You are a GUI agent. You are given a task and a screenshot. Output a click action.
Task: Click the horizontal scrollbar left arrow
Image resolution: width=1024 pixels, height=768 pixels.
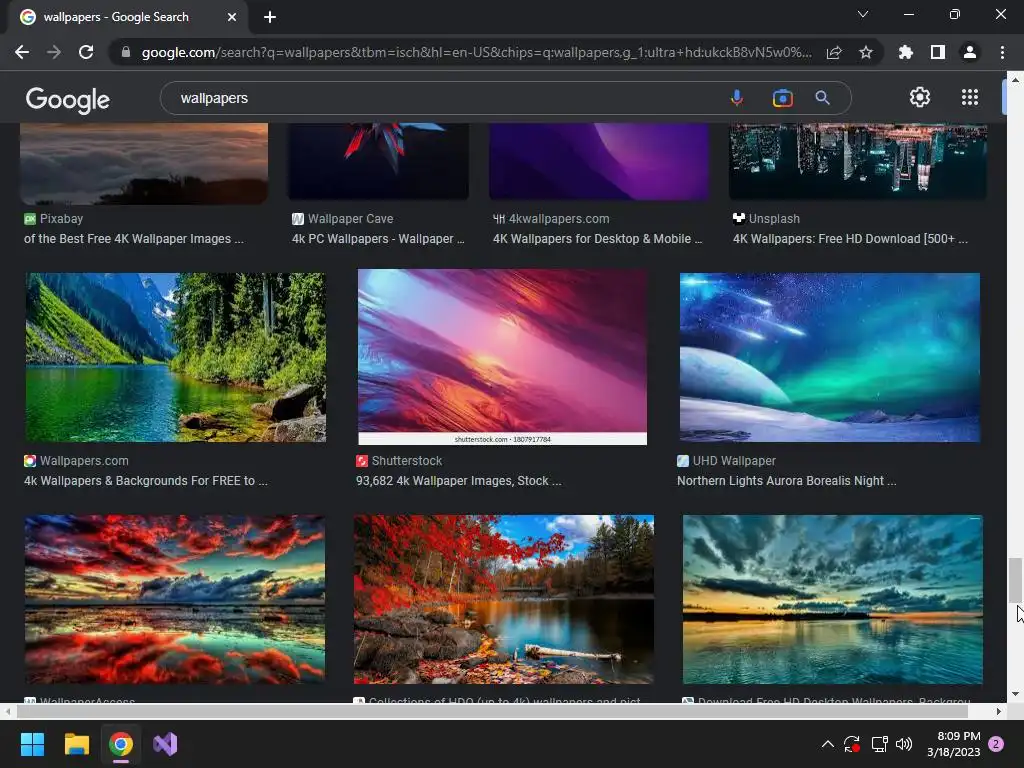pyautogui.click(x=8, y=711)
